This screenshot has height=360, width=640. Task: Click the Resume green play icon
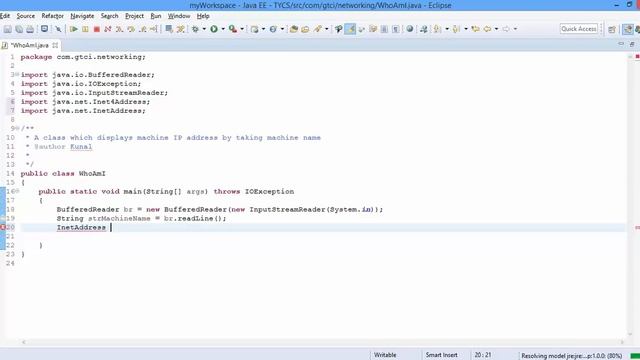pos(73,29)
